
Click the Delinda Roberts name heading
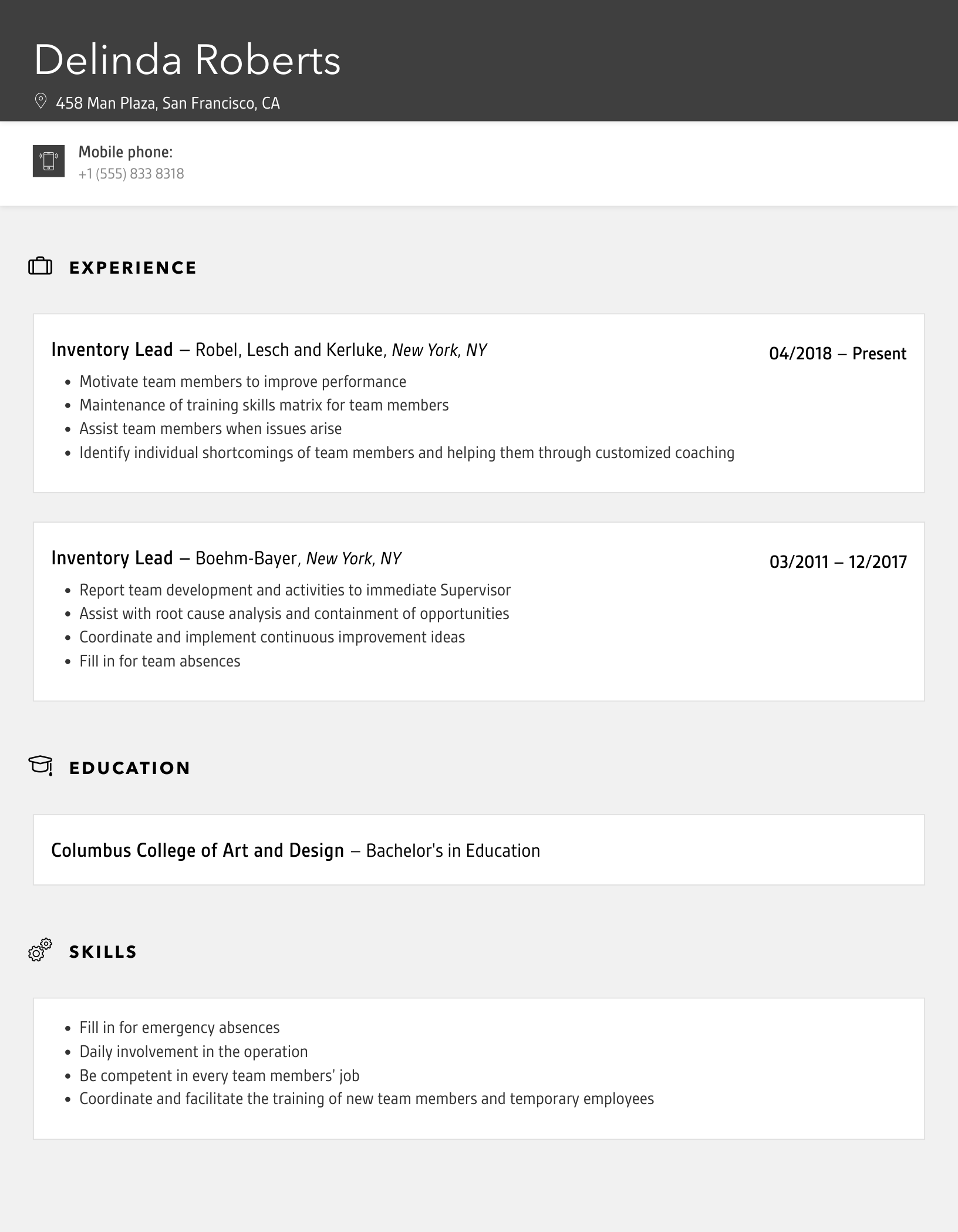pyautogui.click(x=187, y=60)
